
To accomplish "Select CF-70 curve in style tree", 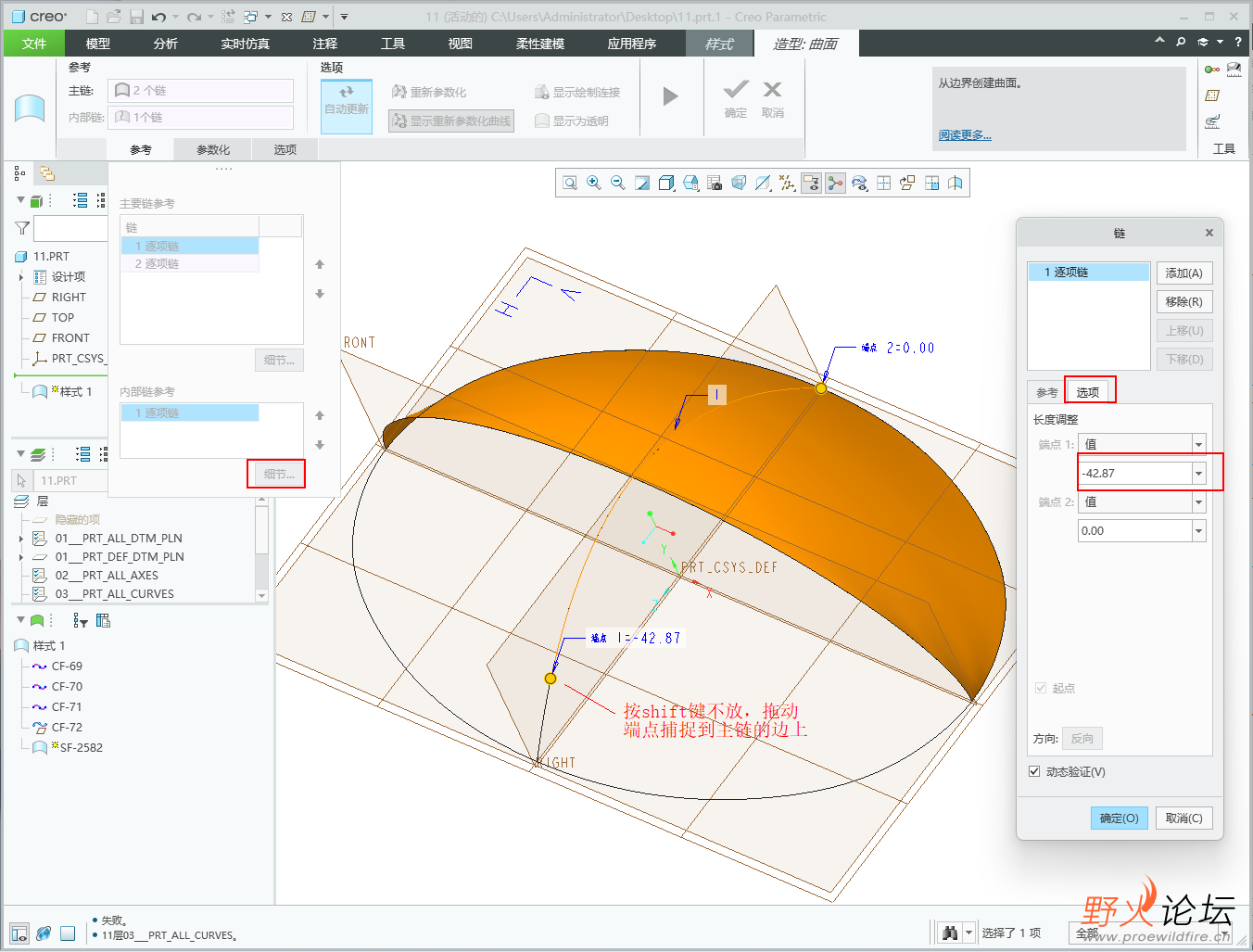I will (67, 687).
